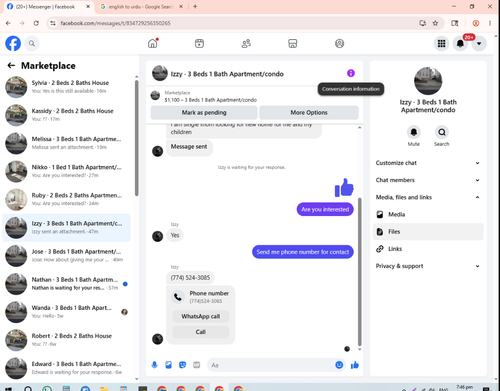Expand Customize chat section
Screen dimensions: 500x391
(x=428, y=163)
